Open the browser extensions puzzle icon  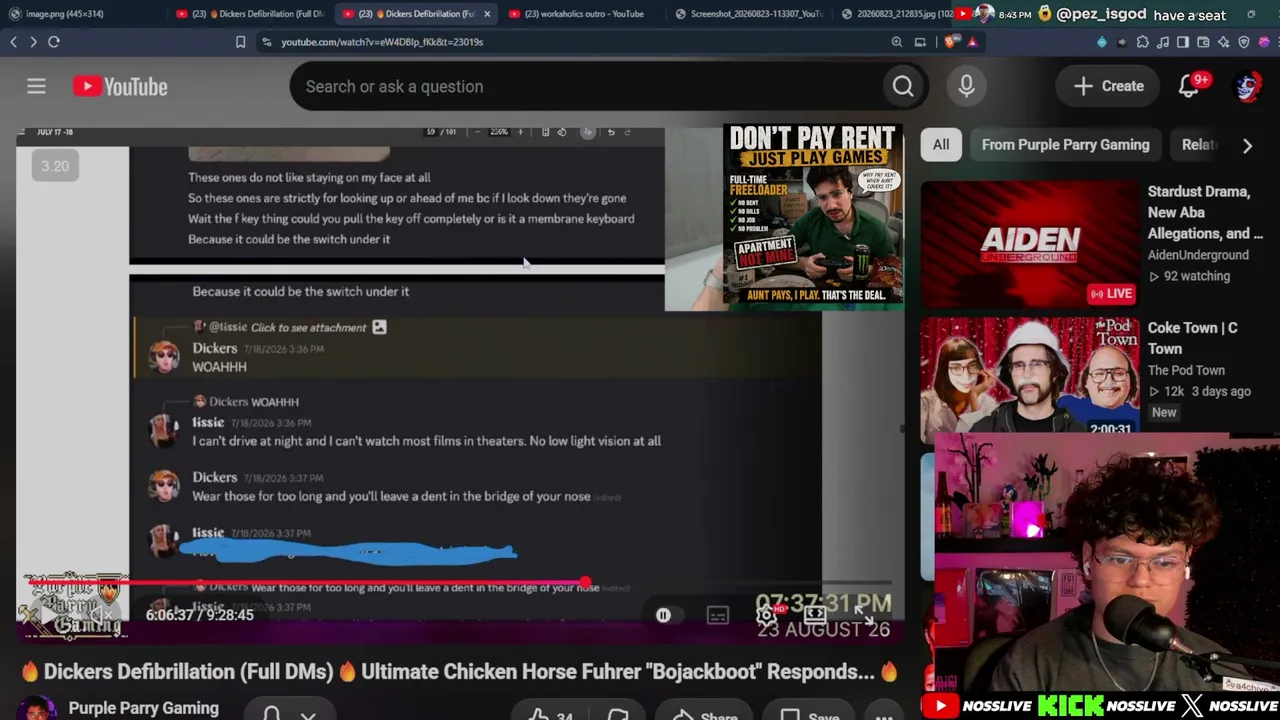click(1142, 42)
